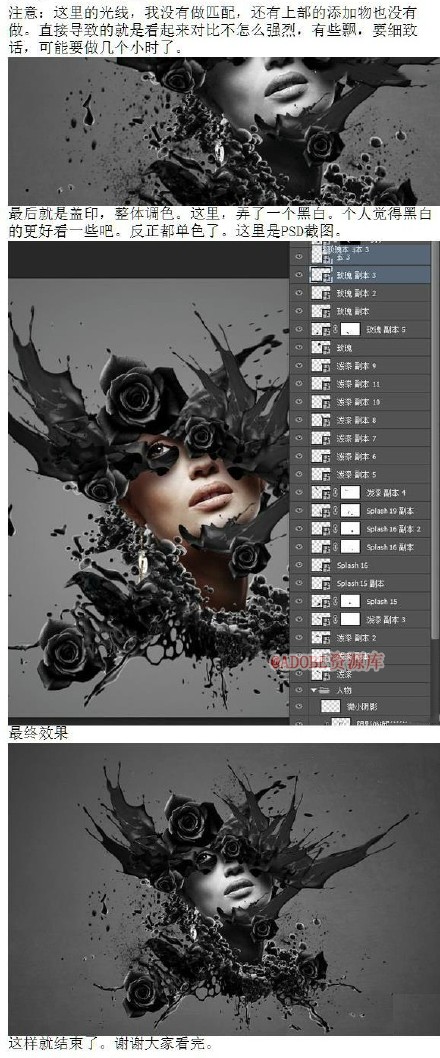Click the 泼墨 副本 11 layer thumbnail
Viewport: 440px width, 1058px height.
point(320,384)
